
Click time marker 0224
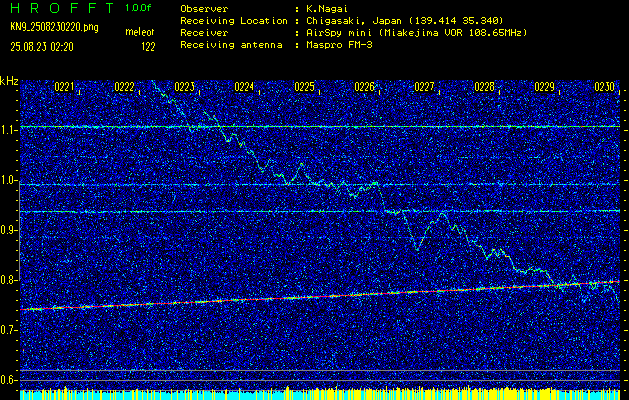(x=244, y=87)
